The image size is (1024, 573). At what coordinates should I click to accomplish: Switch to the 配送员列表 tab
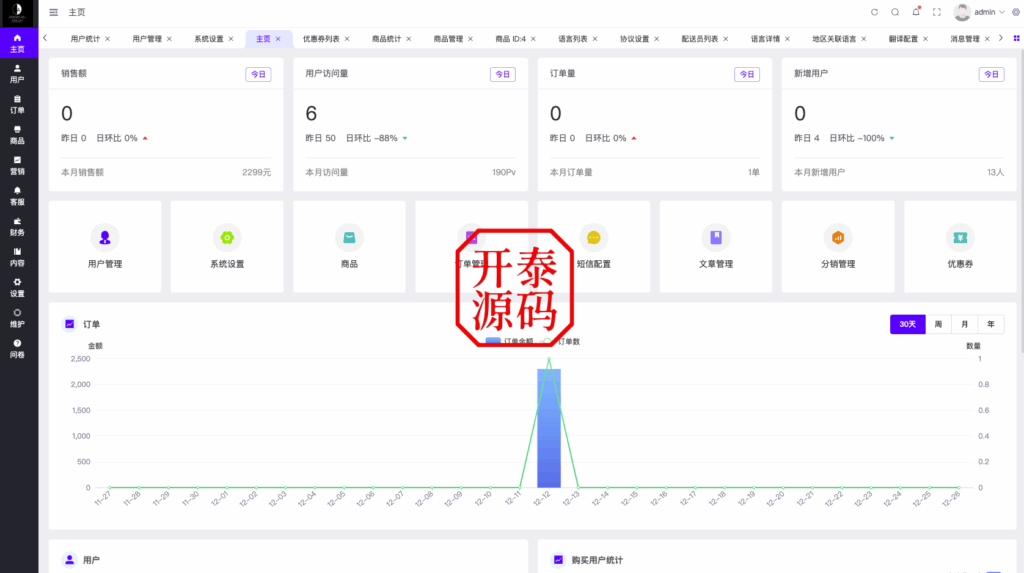tap(699, 39)
